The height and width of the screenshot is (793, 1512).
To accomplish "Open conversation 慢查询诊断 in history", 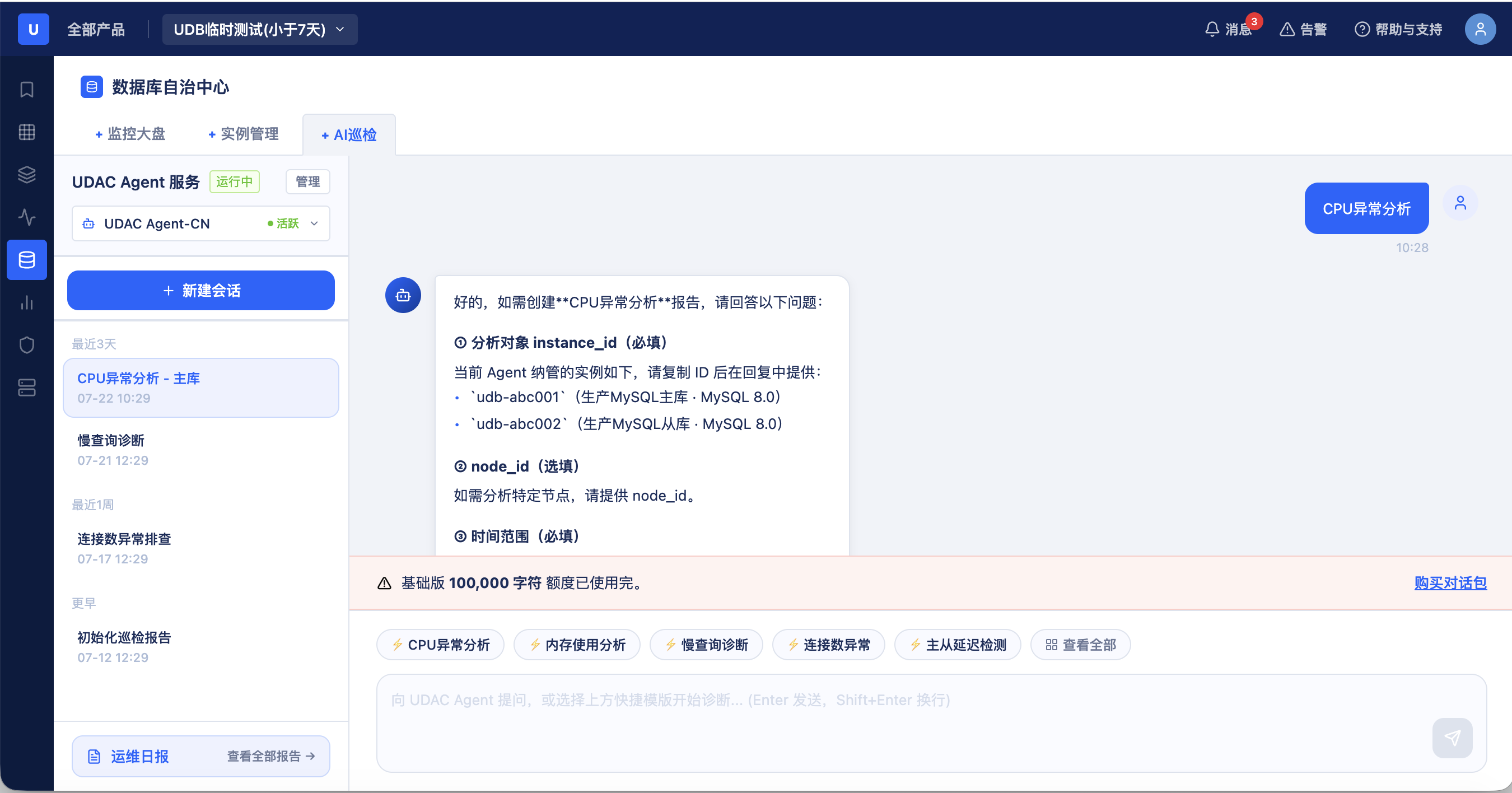I will tap(202, 450).
